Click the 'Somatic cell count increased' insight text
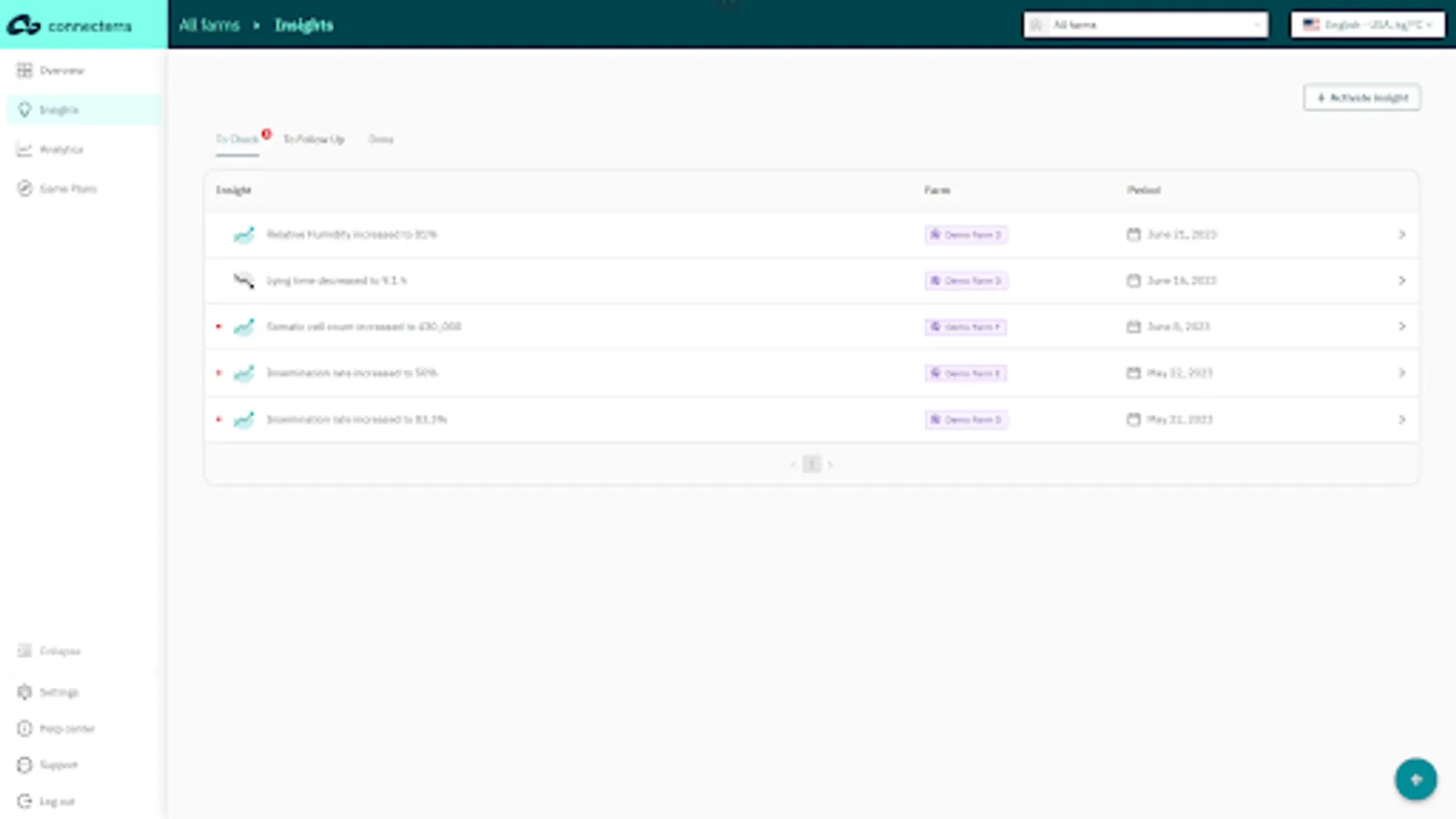Viewport: 1456px width, 819px height. pyautogui.click(x=364, y=327)
